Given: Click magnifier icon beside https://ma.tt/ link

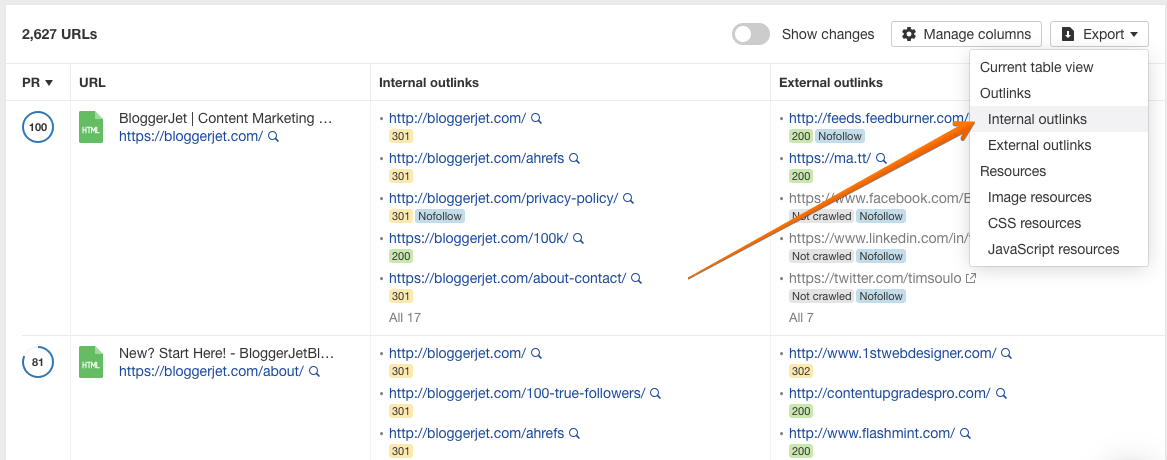Looking at the screenshot, I should pyautogui.click(x=882, y=158).
